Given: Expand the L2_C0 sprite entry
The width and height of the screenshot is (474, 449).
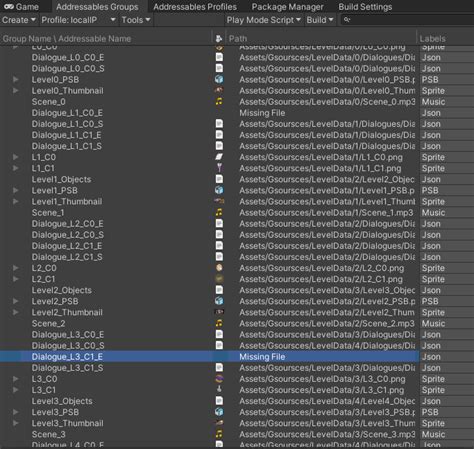Looking at the screenshot, I should pyautogui.click(x=15, y=268).
